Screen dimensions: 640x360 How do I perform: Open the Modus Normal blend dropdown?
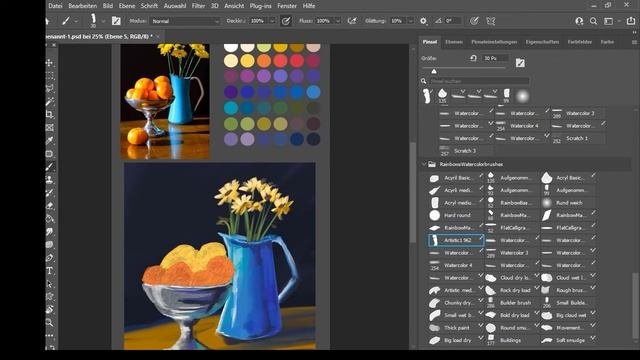click(x=185, y=21)
